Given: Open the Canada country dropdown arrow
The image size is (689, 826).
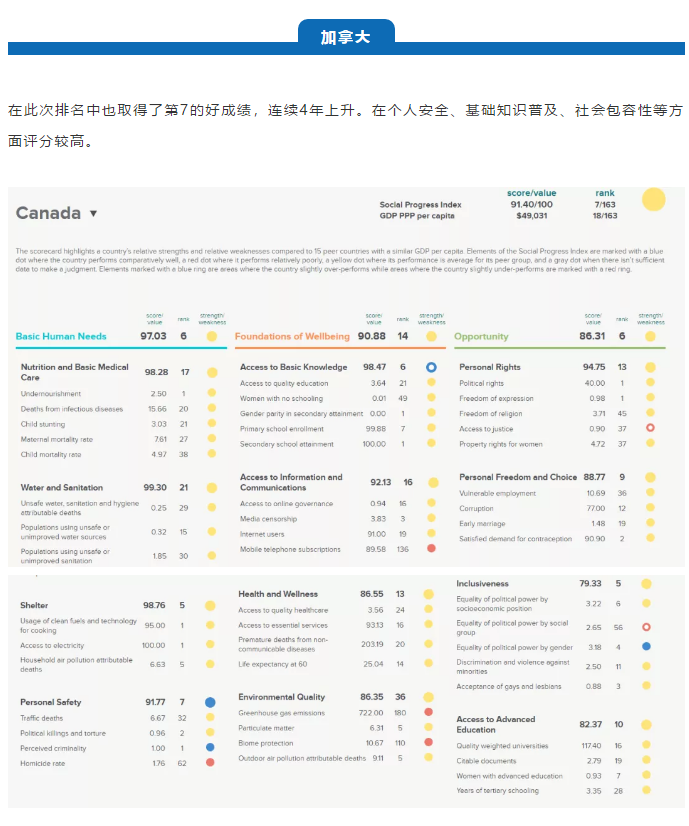Looking at the screenshot, I should coord(93,213).
